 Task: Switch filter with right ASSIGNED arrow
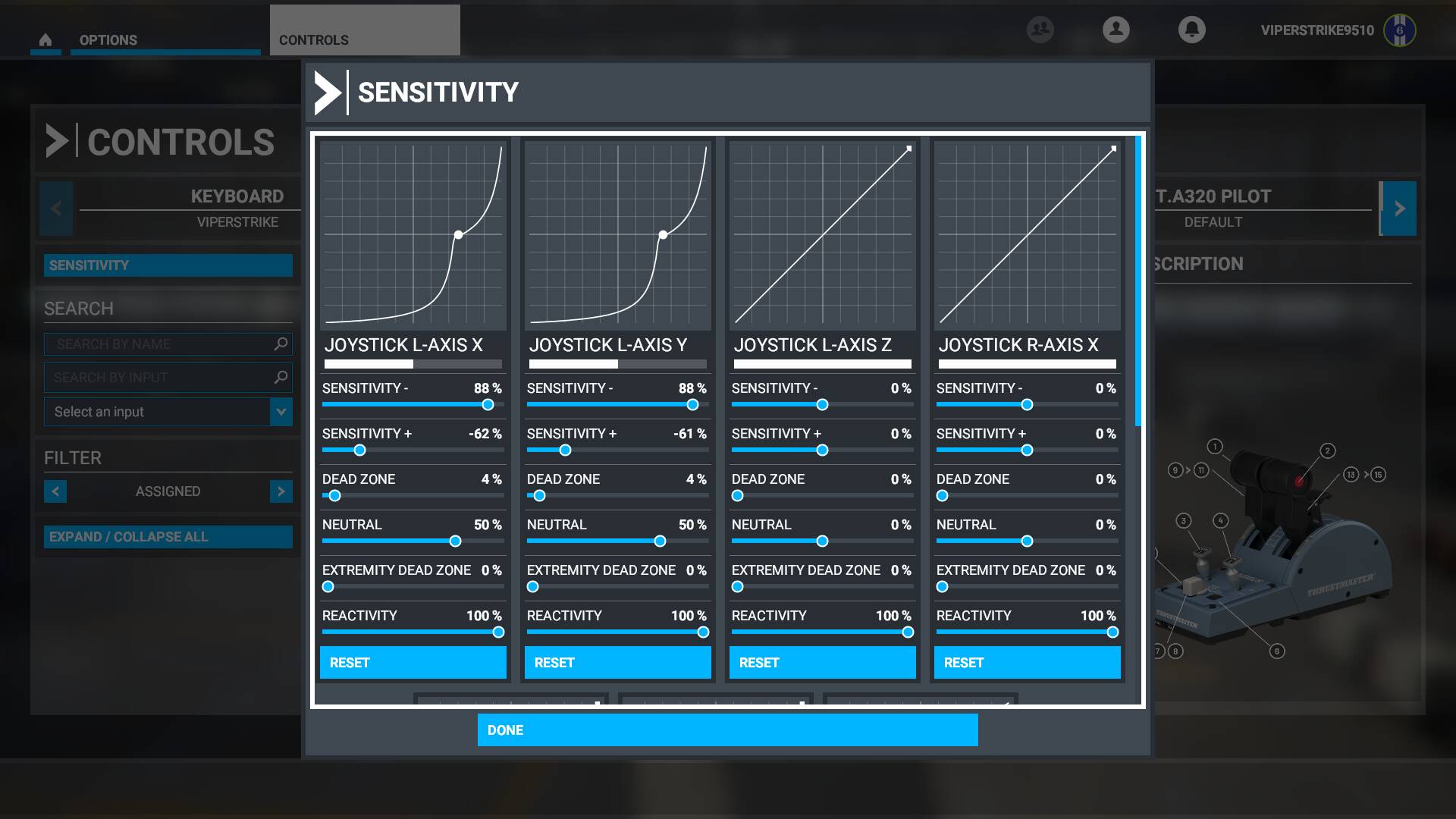281,491
